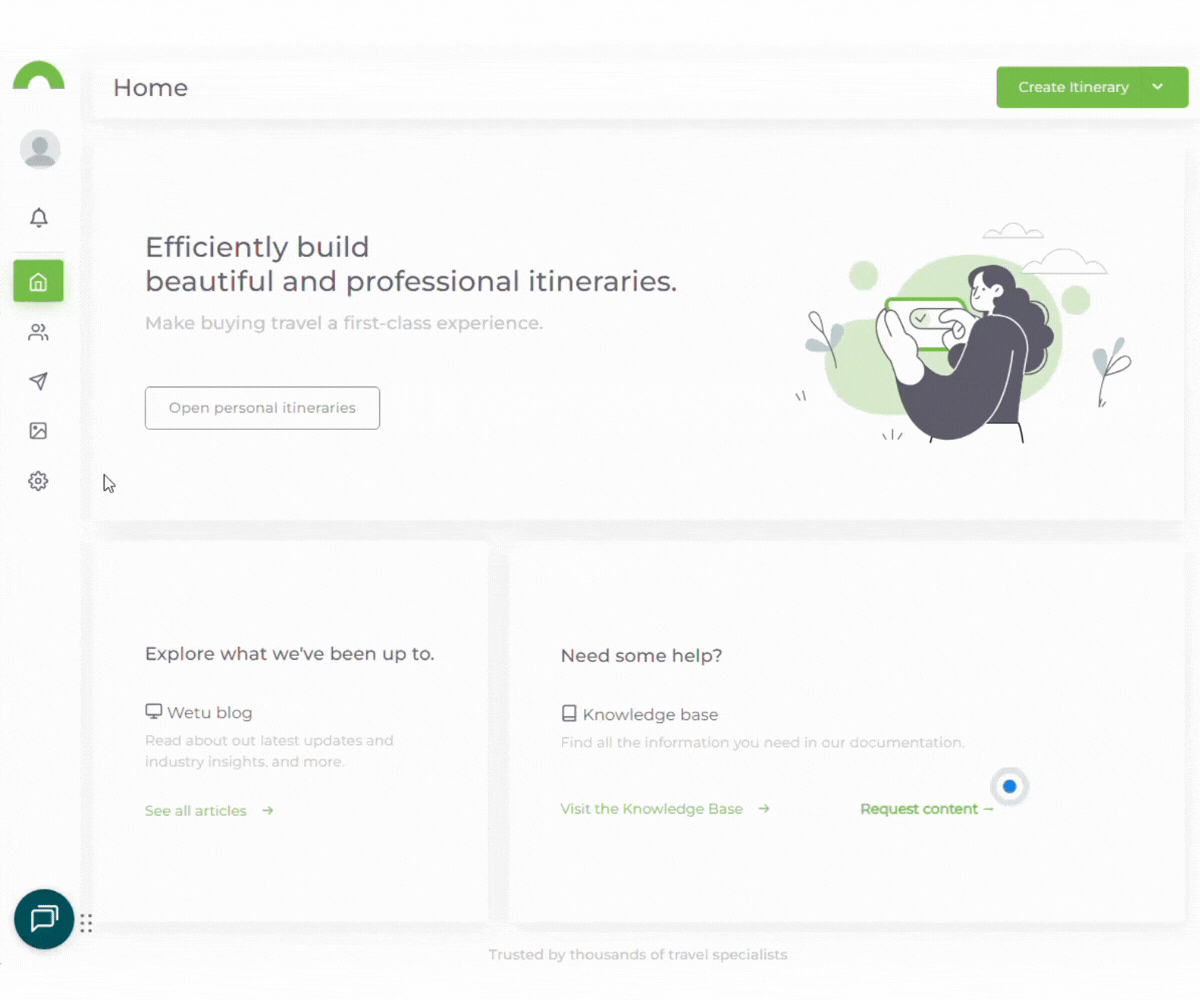Click the paper plane sidebar icon
This screenshot has width=1200, height=1000.
pos(39,381)
